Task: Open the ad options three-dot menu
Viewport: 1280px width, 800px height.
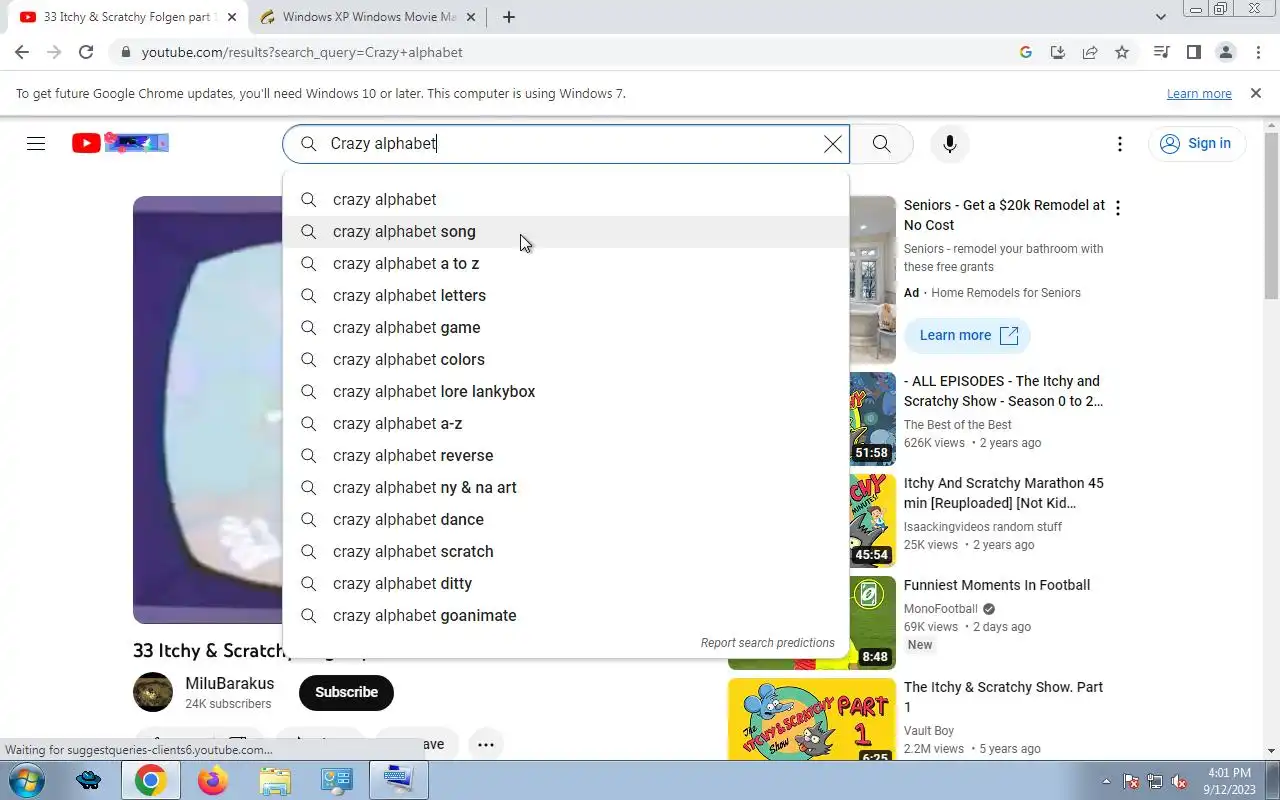Action: pyautogui.click(x=1118, y=208)
